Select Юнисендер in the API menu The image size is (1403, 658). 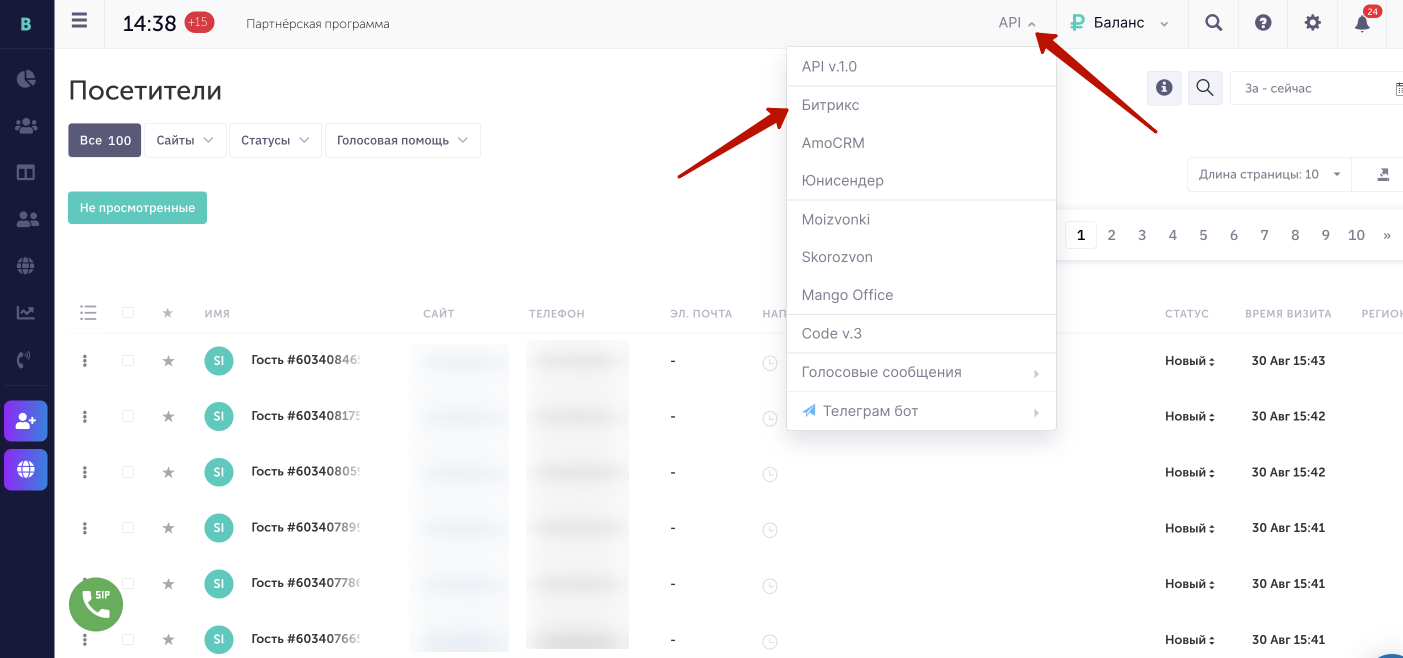click(921, 181)
